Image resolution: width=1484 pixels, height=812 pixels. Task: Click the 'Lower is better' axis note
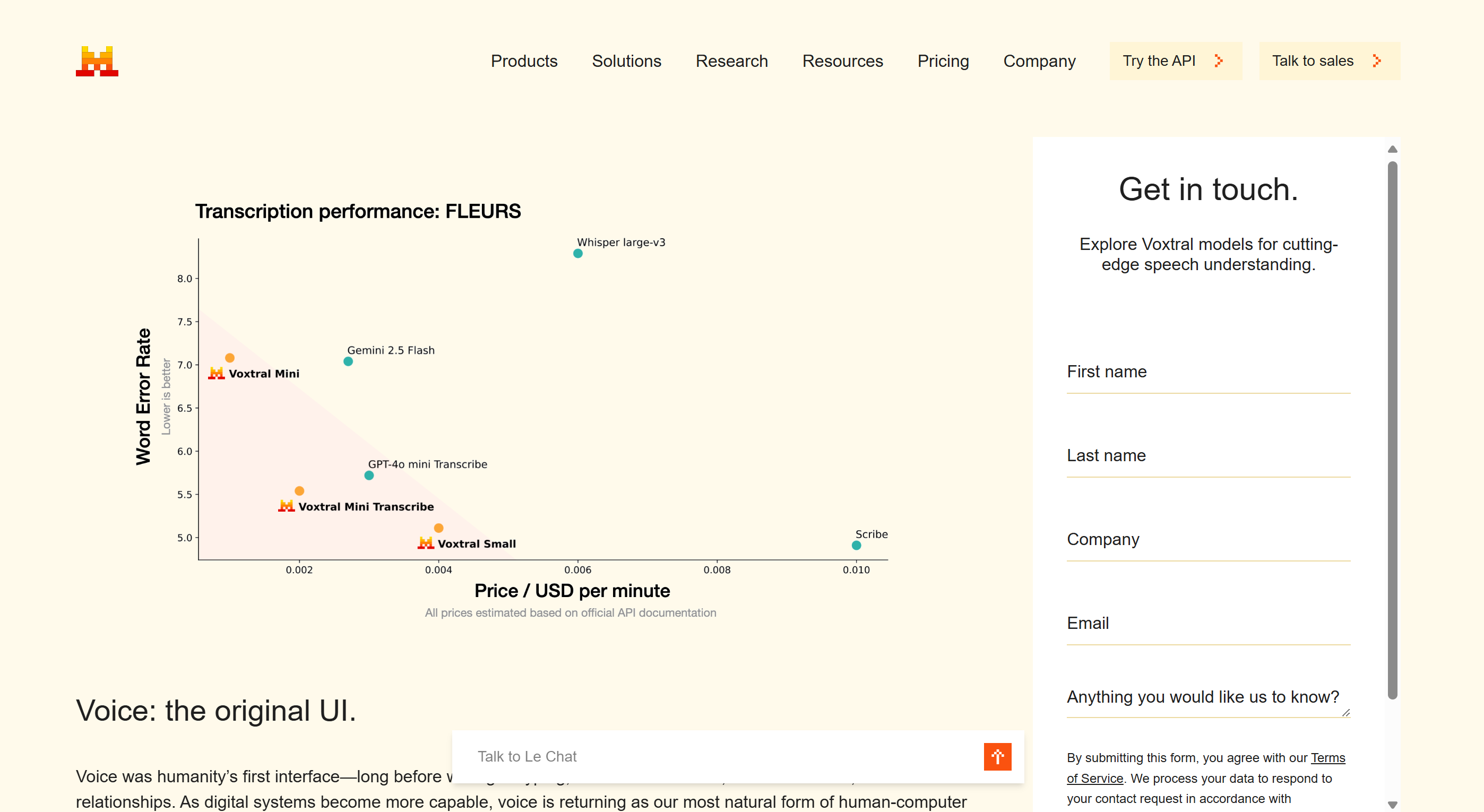(166, 397)
